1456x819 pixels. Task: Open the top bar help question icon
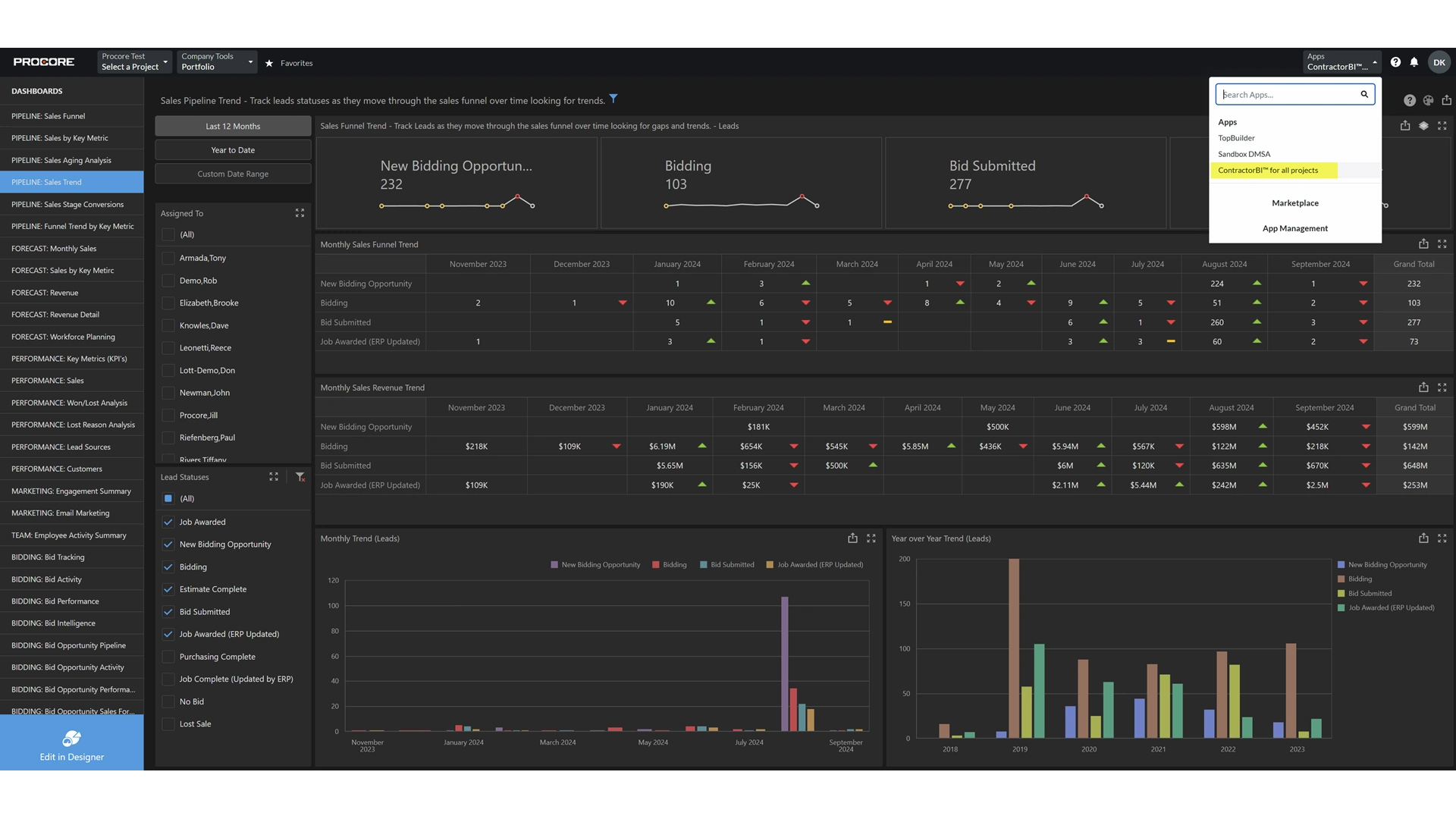[x=1395, y=62]
